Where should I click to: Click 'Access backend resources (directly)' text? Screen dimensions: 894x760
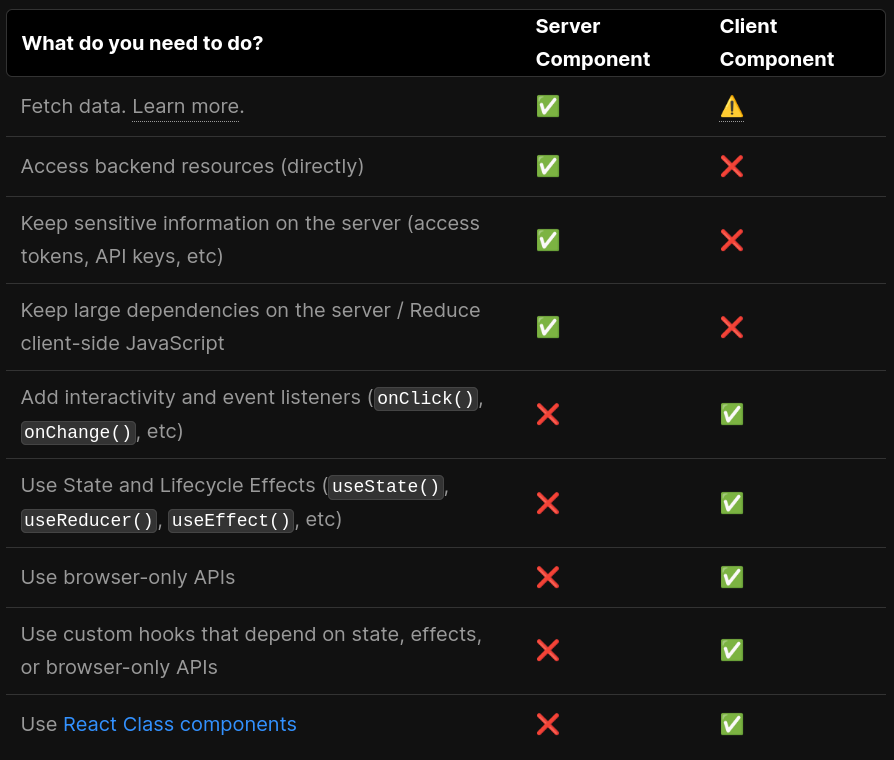click(192, 166)
